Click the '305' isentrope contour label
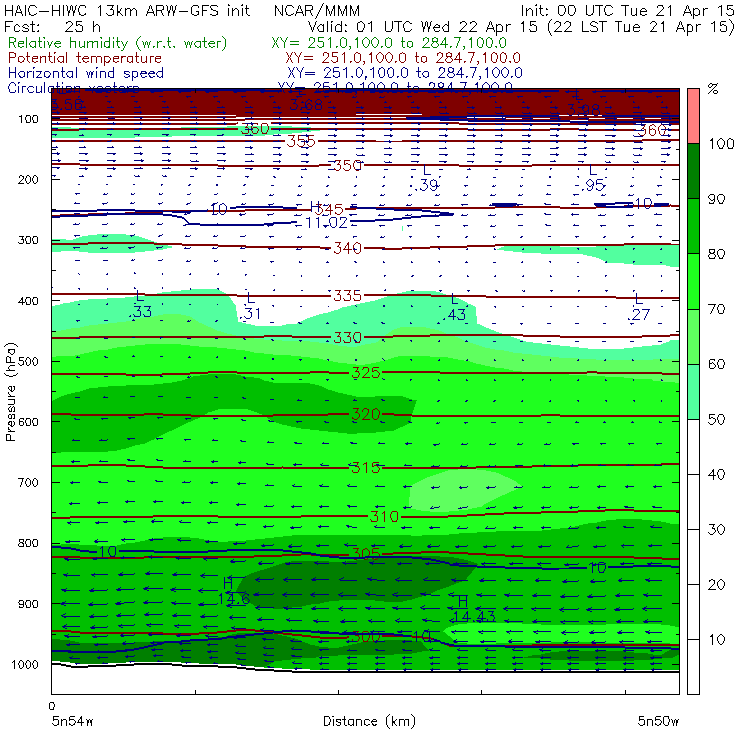 tap(366, 553)
